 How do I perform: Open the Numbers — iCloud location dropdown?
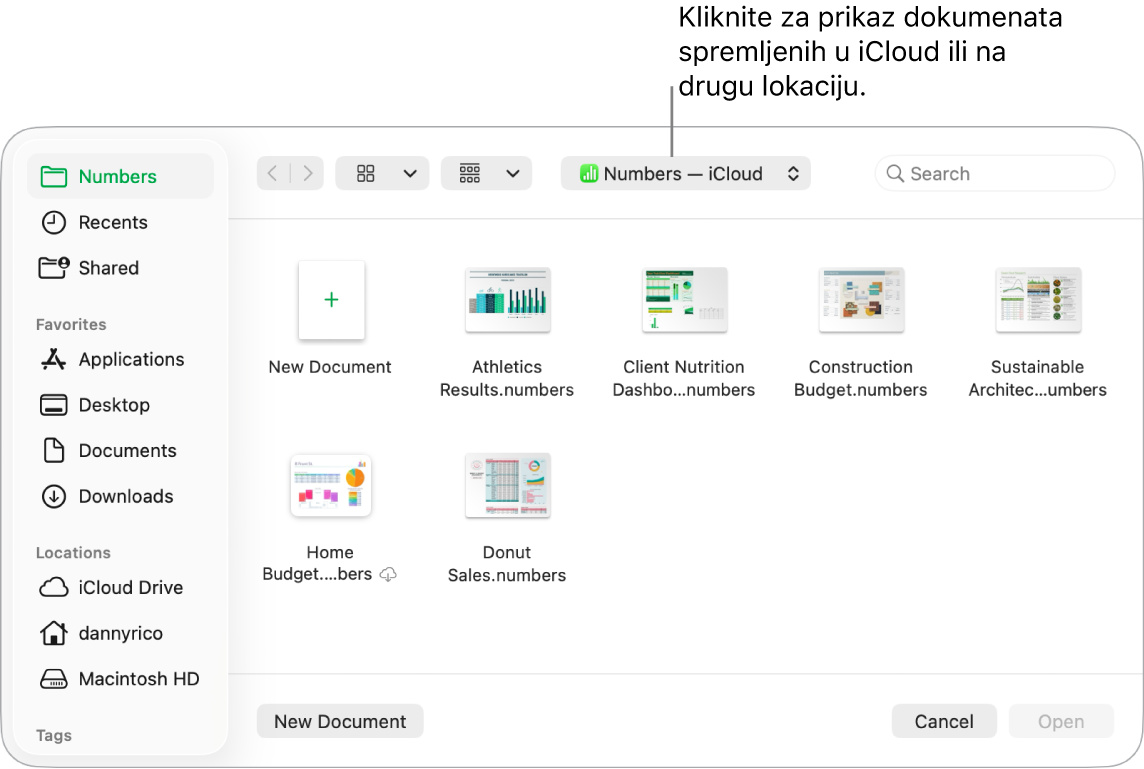point(686,172)
